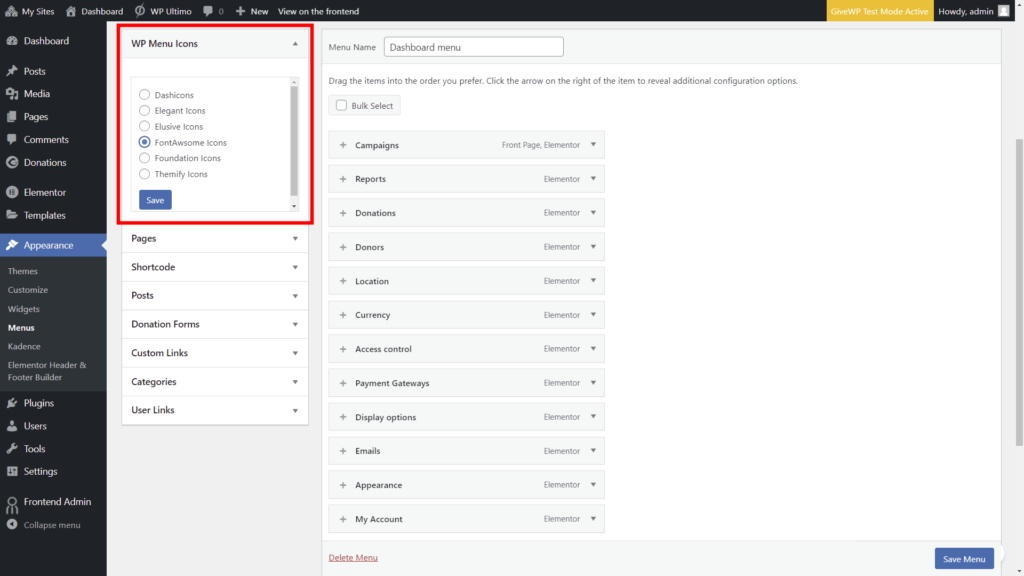The width and height of the screenshot is (1024, 576).
Task: Click New in the admin toolbar
Action: click(x=251, y=11)
